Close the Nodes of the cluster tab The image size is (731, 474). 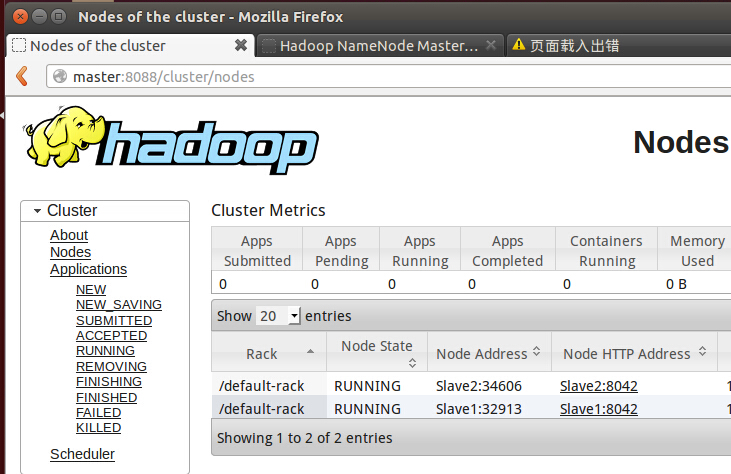pos(241,45)
